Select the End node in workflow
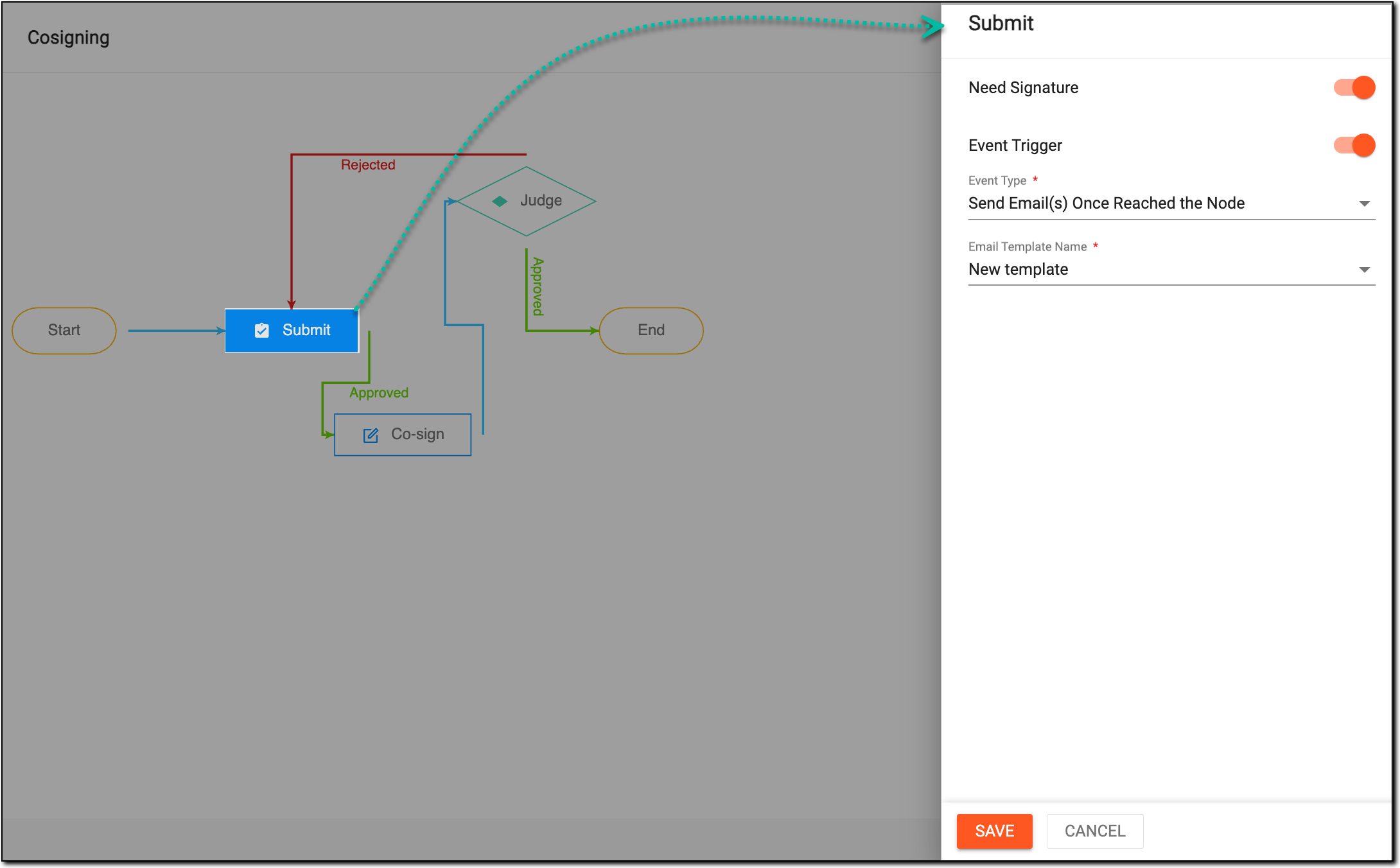1400x868 pixels. 651,331
